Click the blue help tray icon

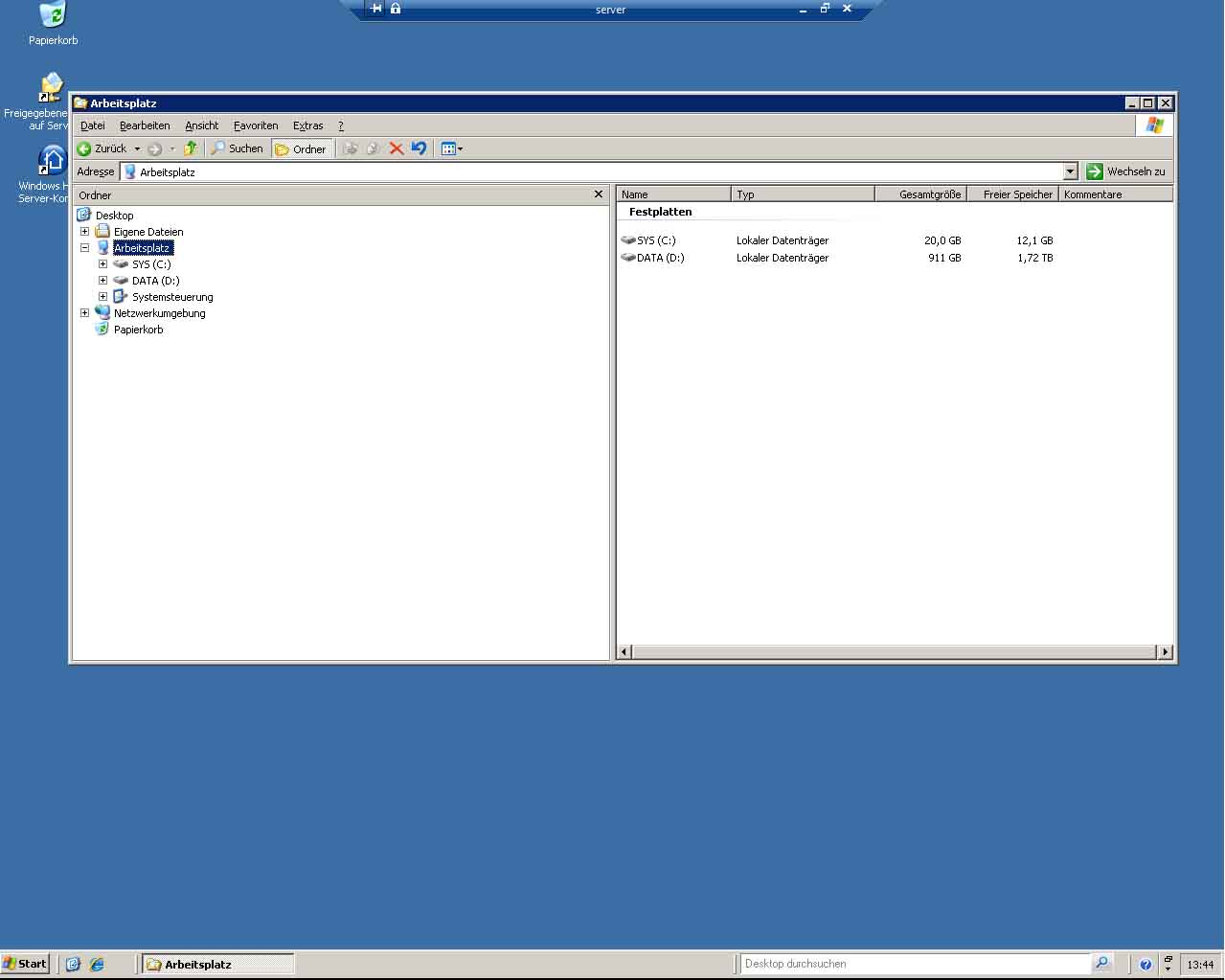1146,965
